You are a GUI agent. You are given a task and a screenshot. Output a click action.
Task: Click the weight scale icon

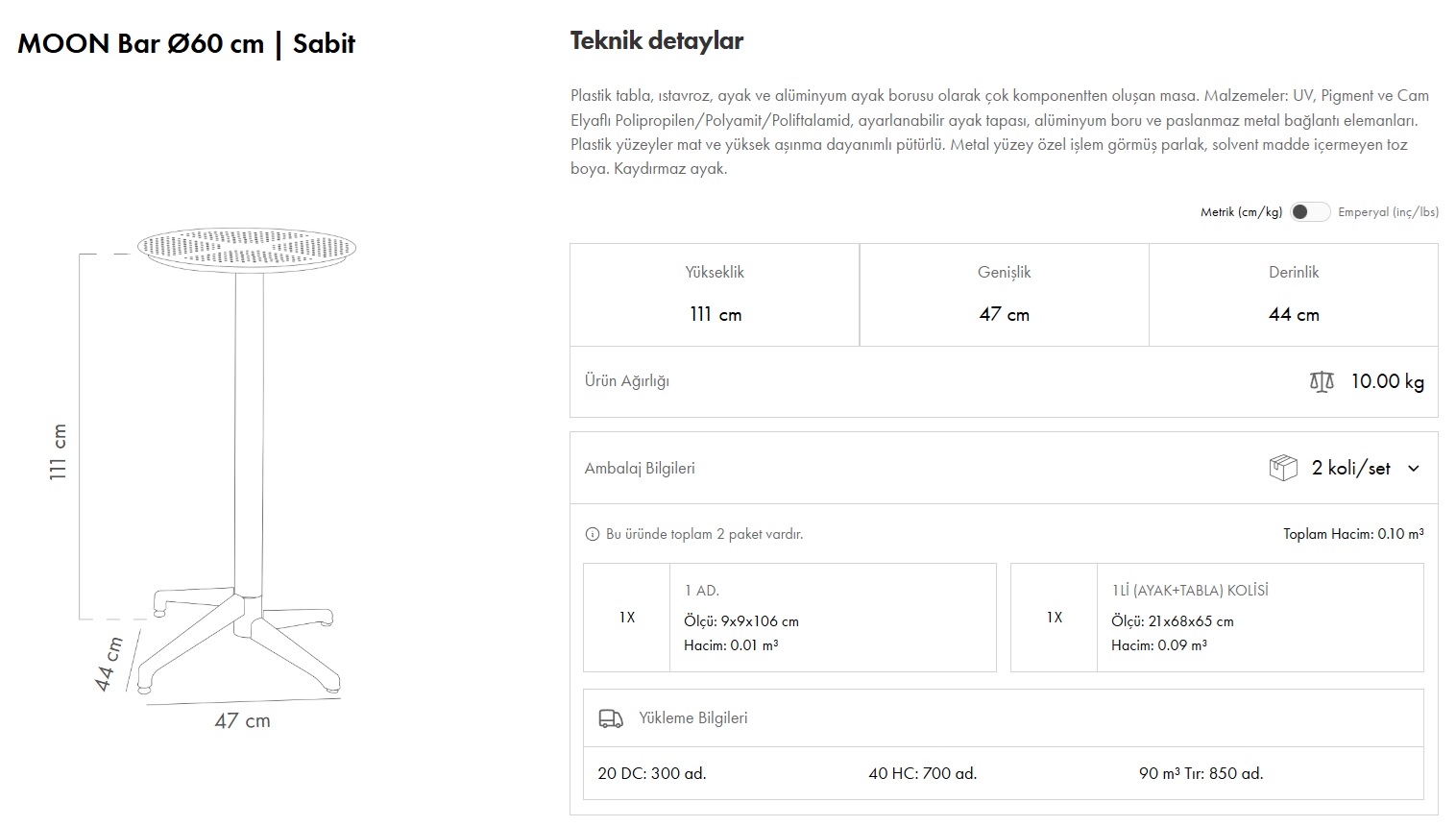1322,381
